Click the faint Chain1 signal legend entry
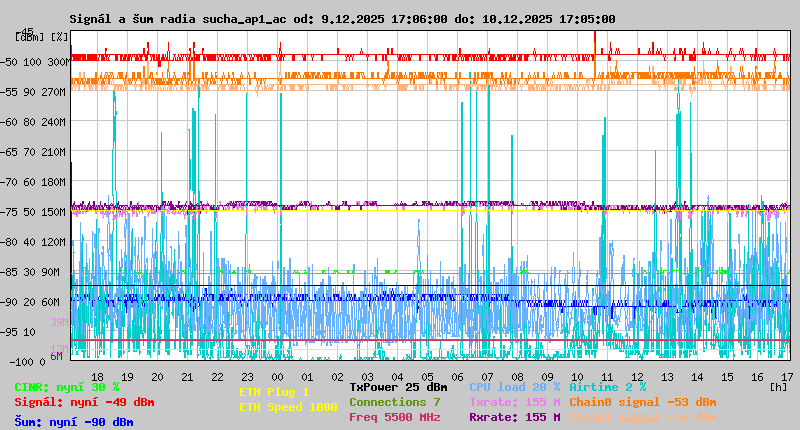Viewport: 800px width, 430px height. click(x=642, y=417)
